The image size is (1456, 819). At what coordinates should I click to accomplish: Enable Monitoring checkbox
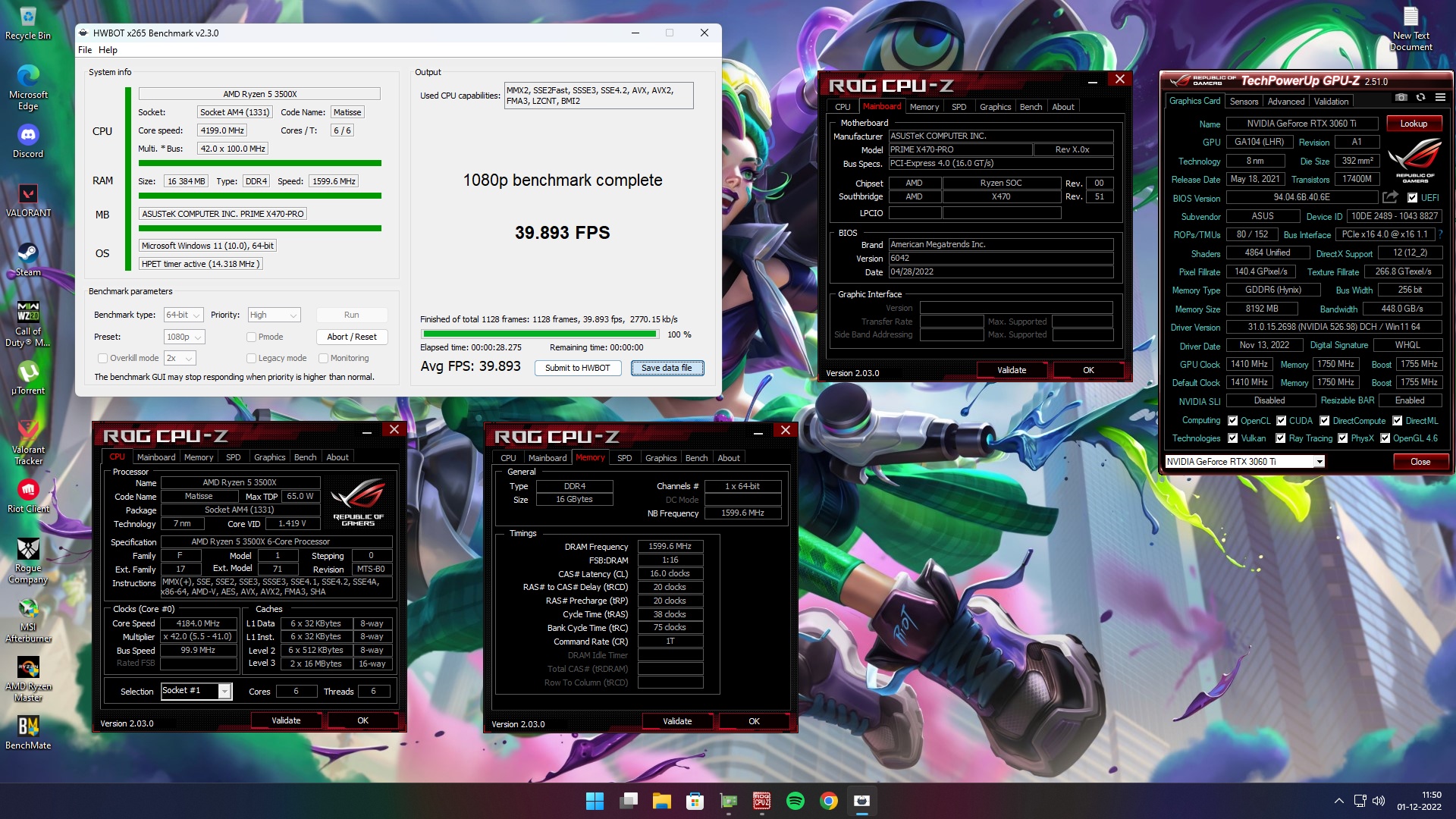click(323, 358)
